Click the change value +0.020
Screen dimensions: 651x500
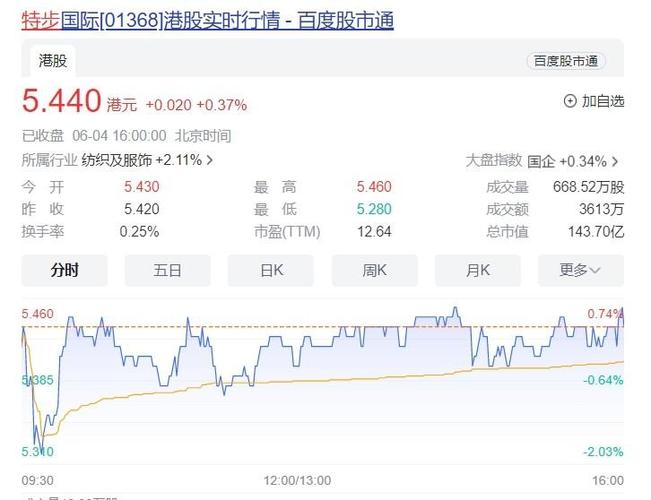pyautogui.click(x=169, y=105)
